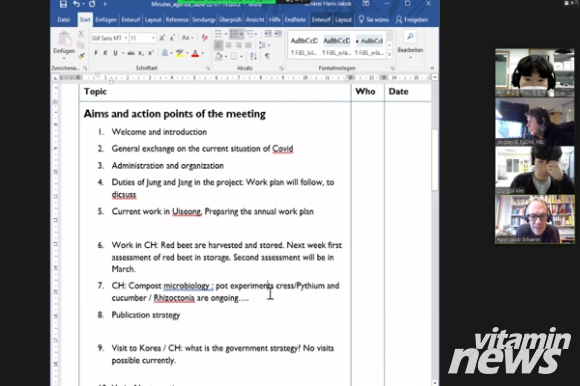This screenshot has height=386, width=580.
Task: Click the 'Welcome and introduction' line
Action: pyautogui.click(x=159, y=132)
